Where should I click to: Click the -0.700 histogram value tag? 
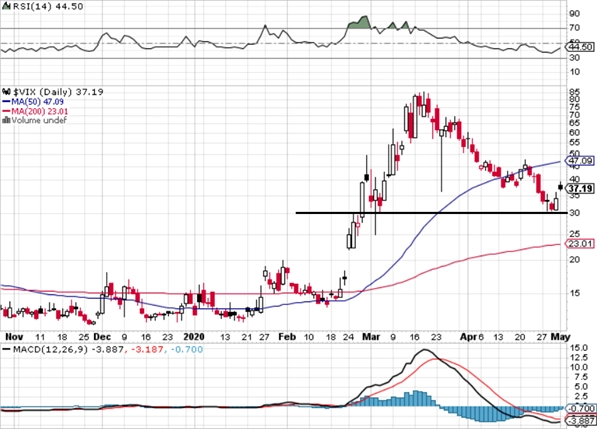click(x=580, y=408)
